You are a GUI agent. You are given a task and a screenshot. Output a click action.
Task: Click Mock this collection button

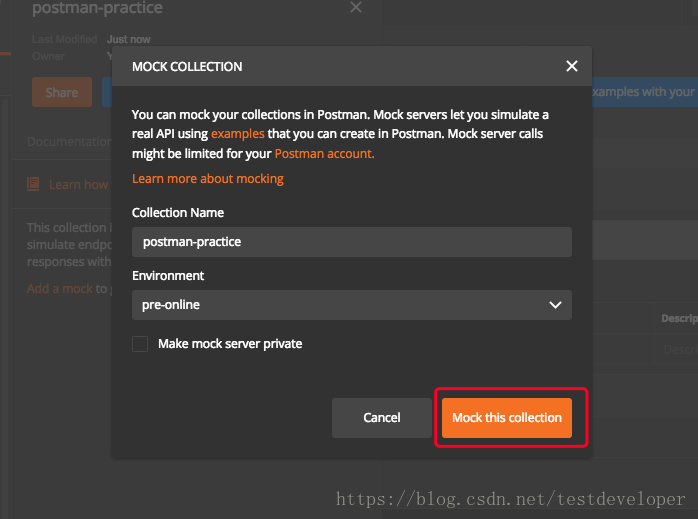click(x=507, y=418)
